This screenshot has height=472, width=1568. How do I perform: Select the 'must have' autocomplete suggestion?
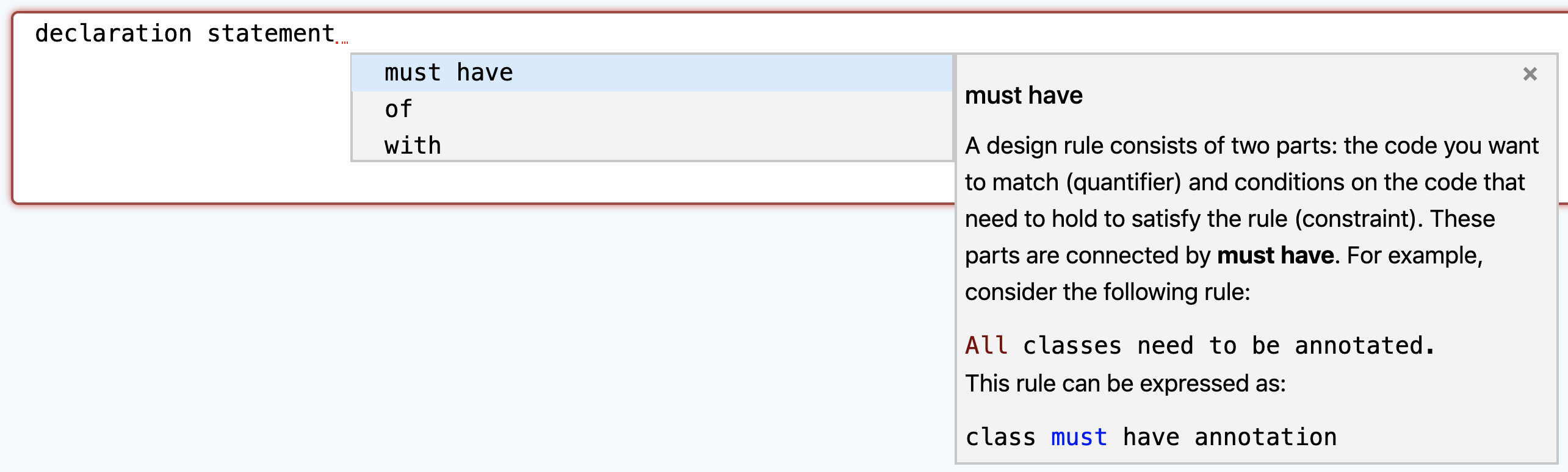[652, 73]
